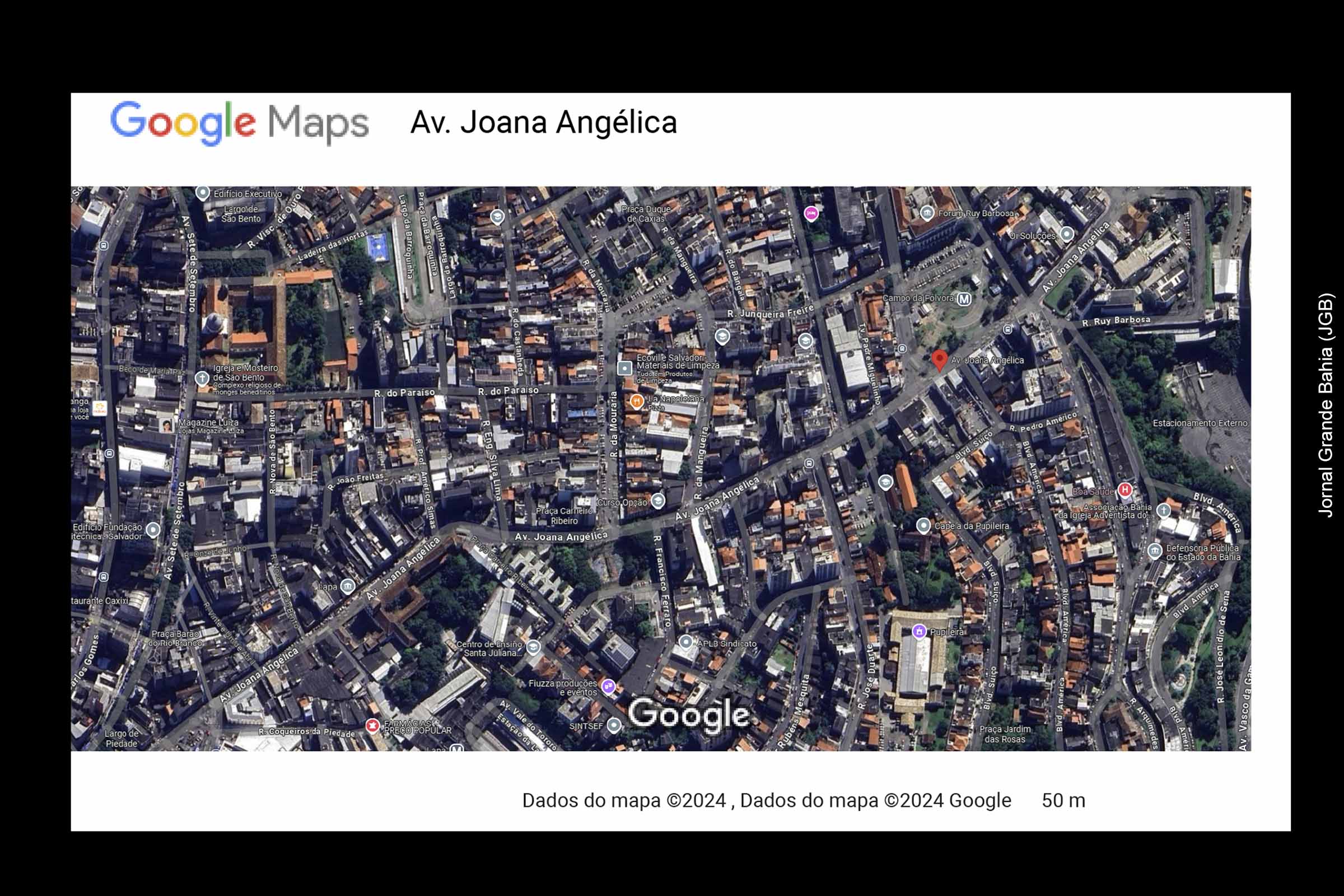The image size is (1344, 896).
Task: Select the Campo da Pólvora metro icon
Action: pos(964,299)
